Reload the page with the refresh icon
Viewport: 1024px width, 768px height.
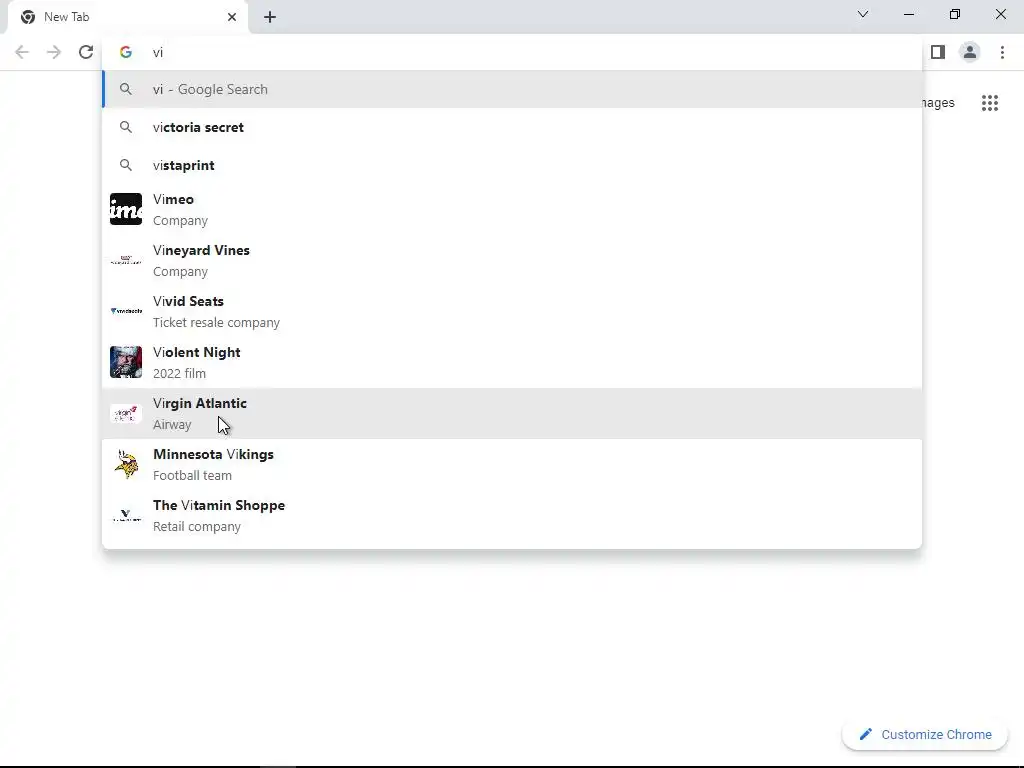point(86,52)
